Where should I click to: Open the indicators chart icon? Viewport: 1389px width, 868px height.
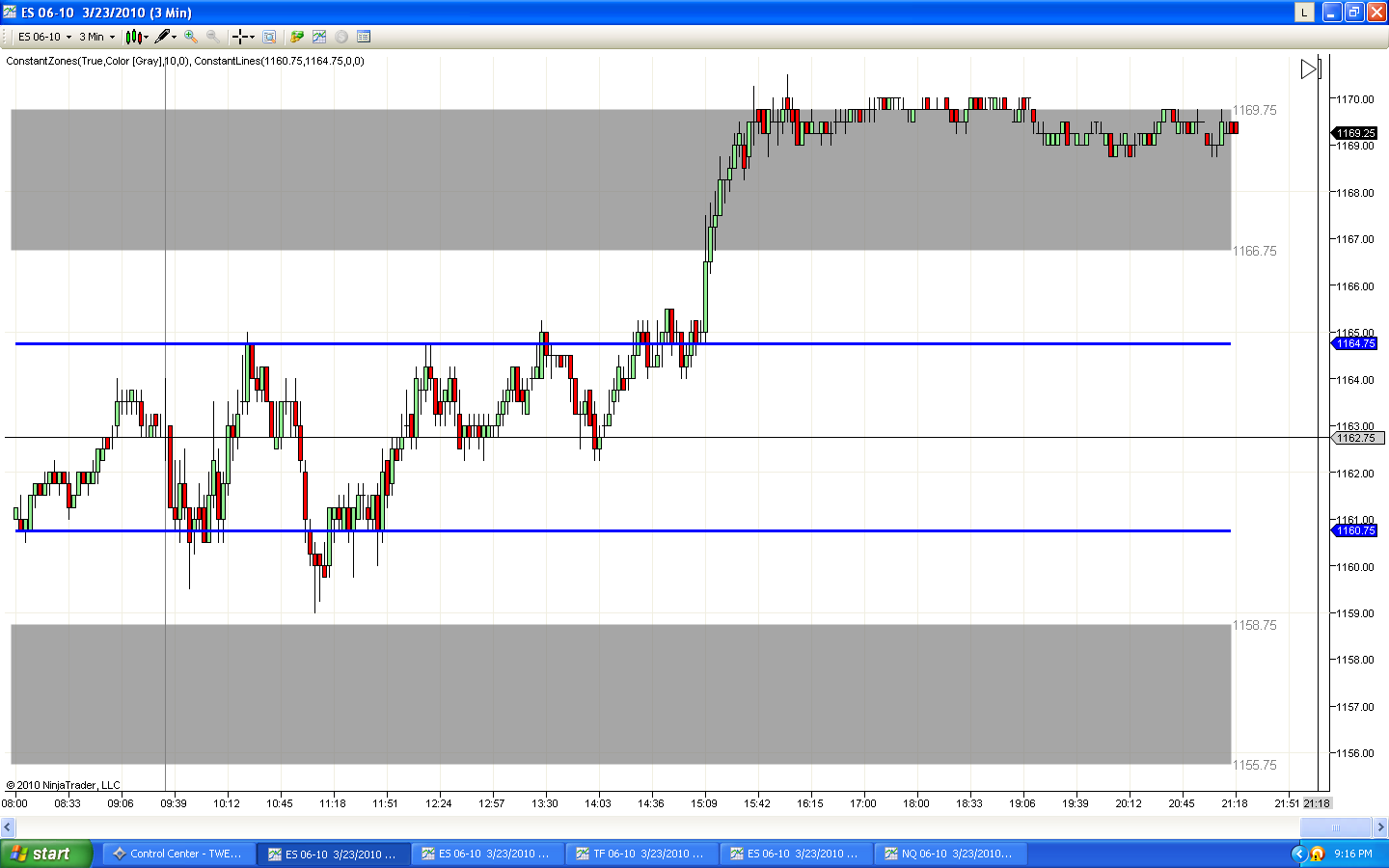click(319, 37)
